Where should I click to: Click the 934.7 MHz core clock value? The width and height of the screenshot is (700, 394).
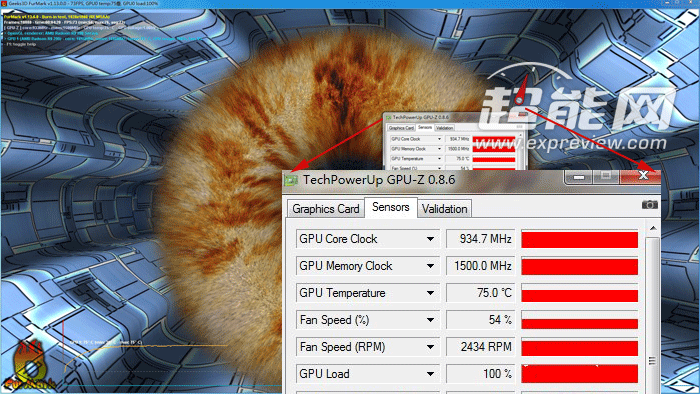pyautogui.click(x=480, y=239)
